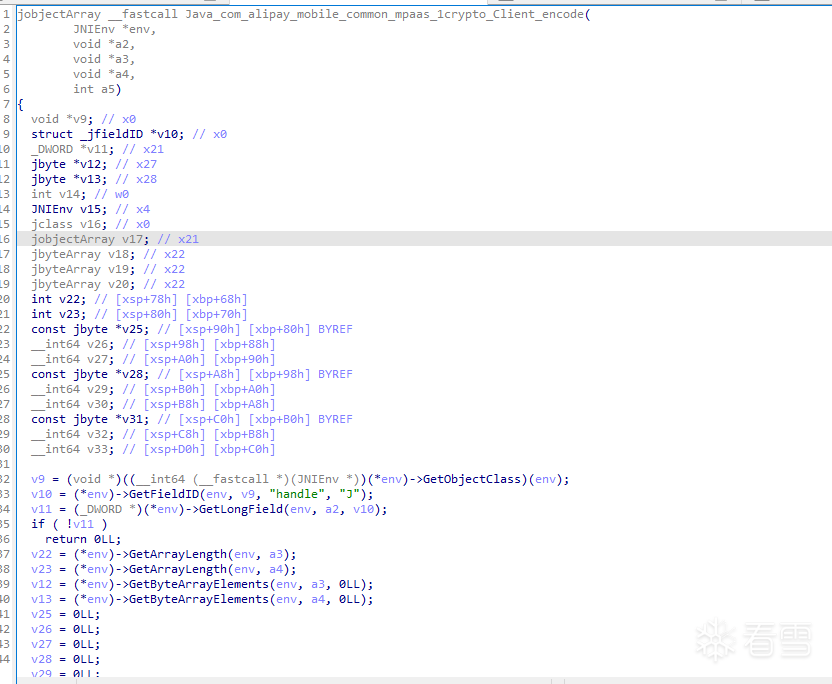Click the 'jbyte *v12;' declaration
832x684 pixels.
pos(69,164)
